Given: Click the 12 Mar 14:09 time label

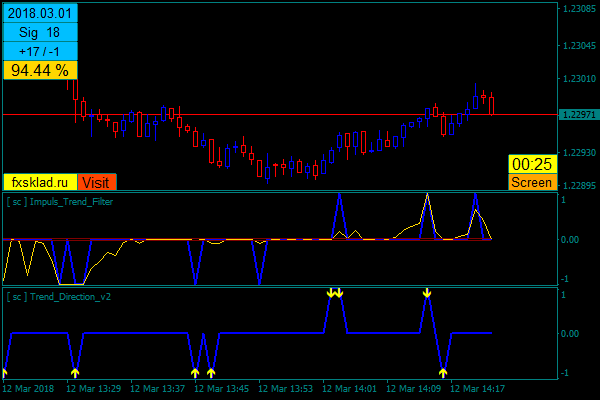Looking at the screenshot, I should coord(413,389).
